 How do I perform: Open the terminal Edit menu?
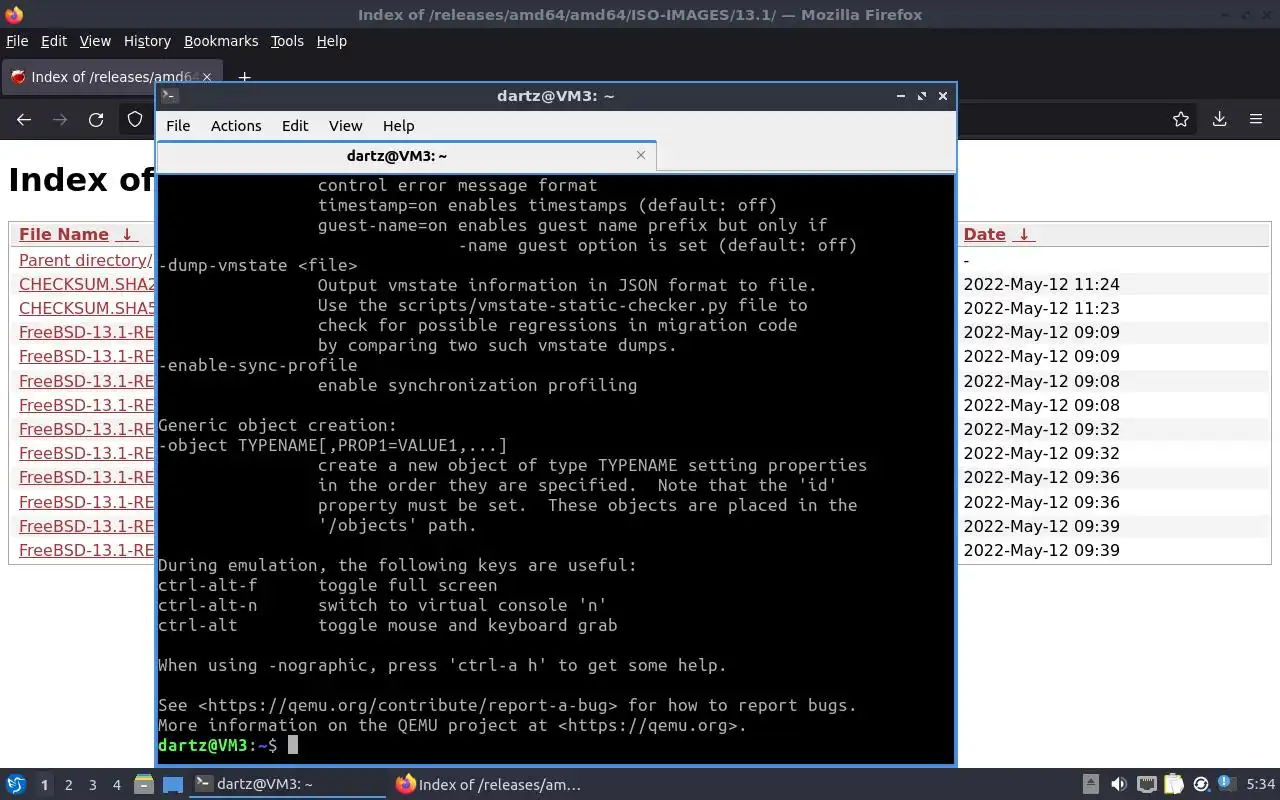(295, 126)
